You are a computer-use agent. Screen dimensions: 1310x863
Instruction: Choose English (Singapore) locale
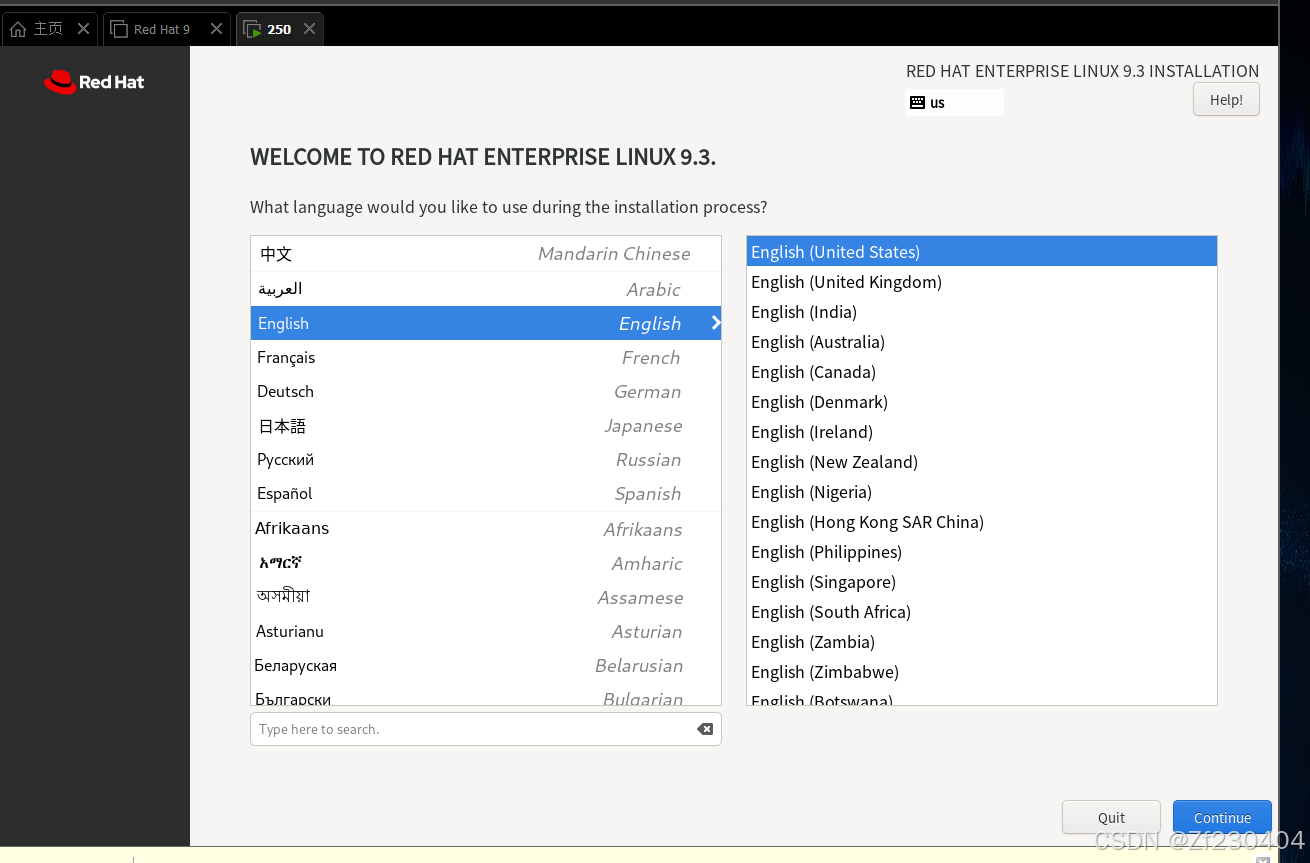pos(981,582)
